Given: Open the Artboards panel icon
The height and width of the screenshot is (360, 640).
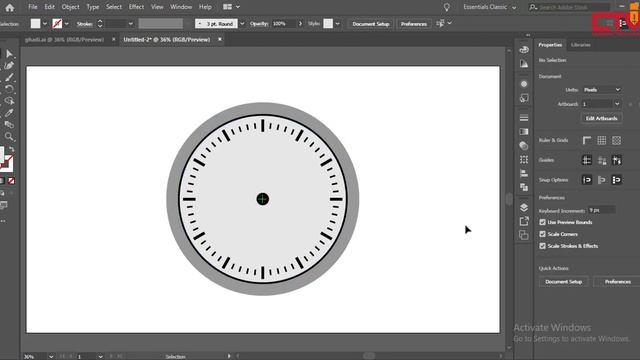Looking at the screenshot, I should (x=524, y=235).
